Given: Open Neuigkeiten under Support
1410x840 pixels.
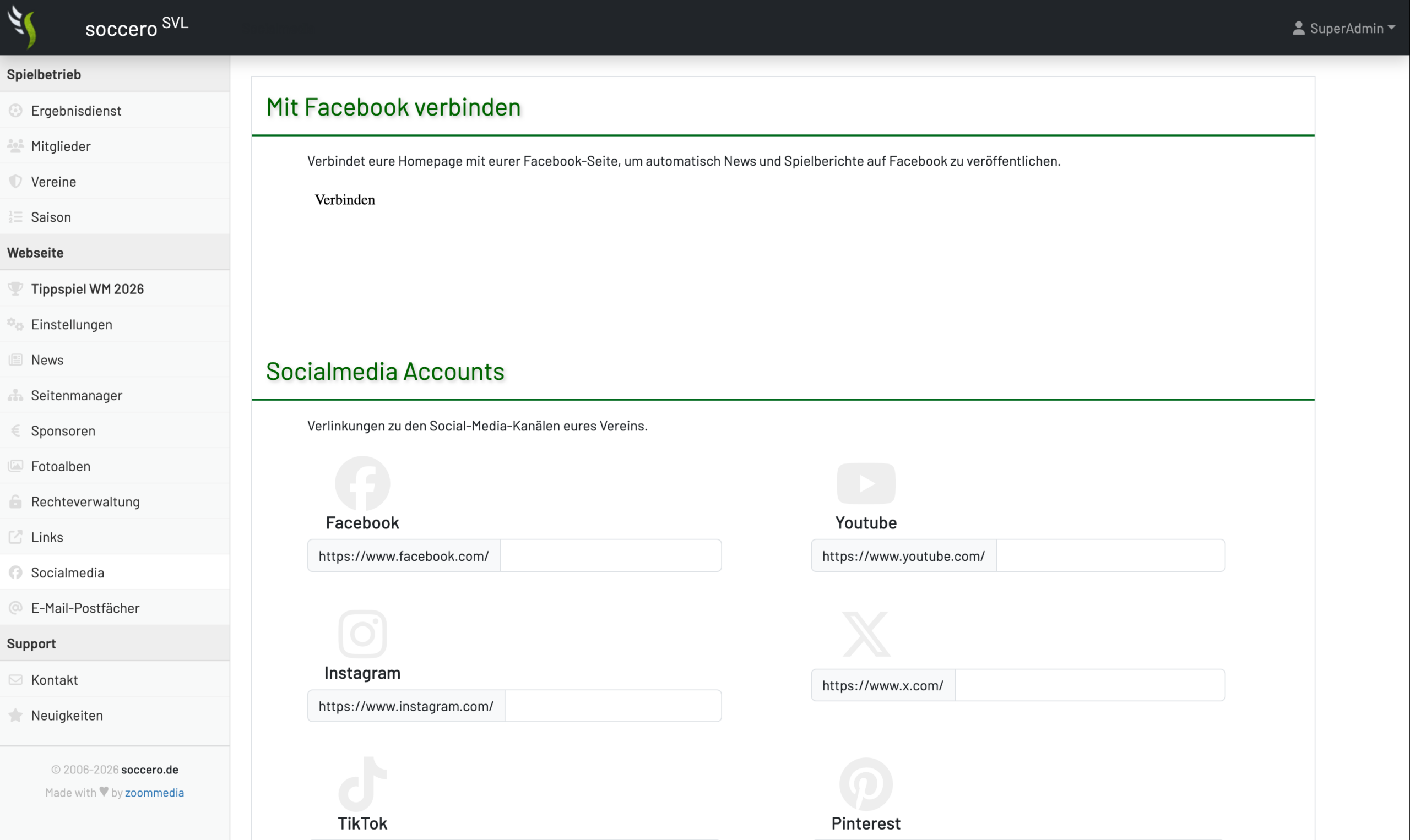Looking at the screenshot, I should coord(115,716).
